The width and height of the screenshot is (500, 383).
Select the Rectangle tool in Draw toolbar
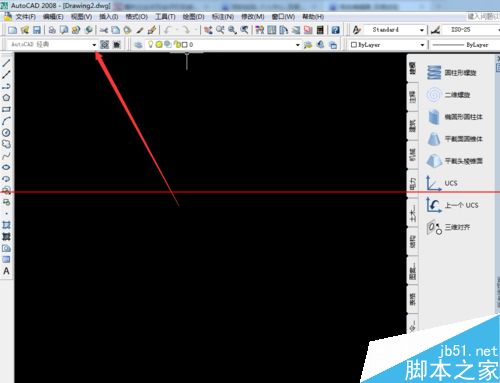pyautogui.click(x=6, y=109)
